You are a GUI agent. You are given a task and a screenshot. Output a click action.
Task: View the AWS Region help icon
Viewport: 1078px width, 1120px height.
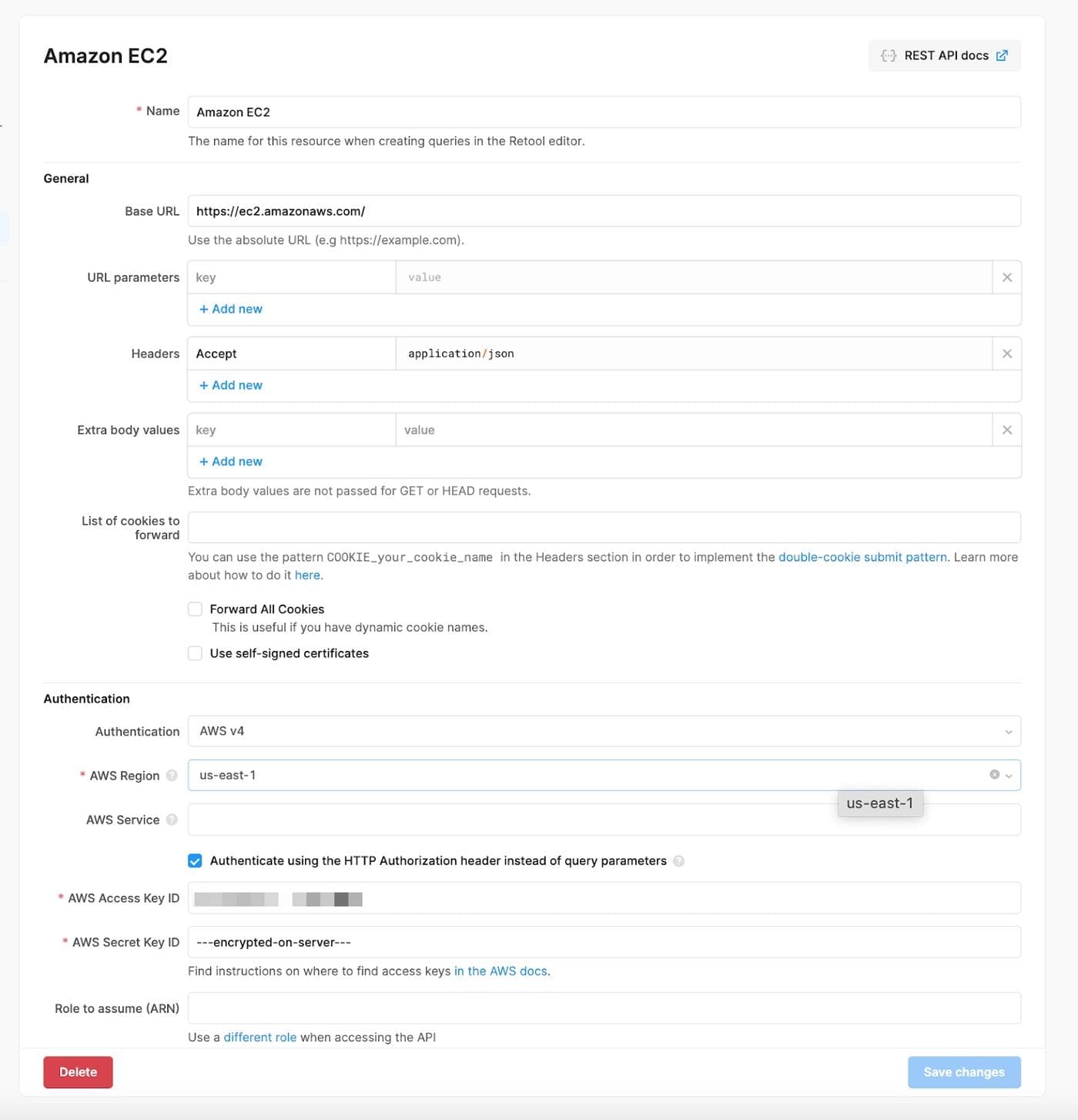pos(171,776)
